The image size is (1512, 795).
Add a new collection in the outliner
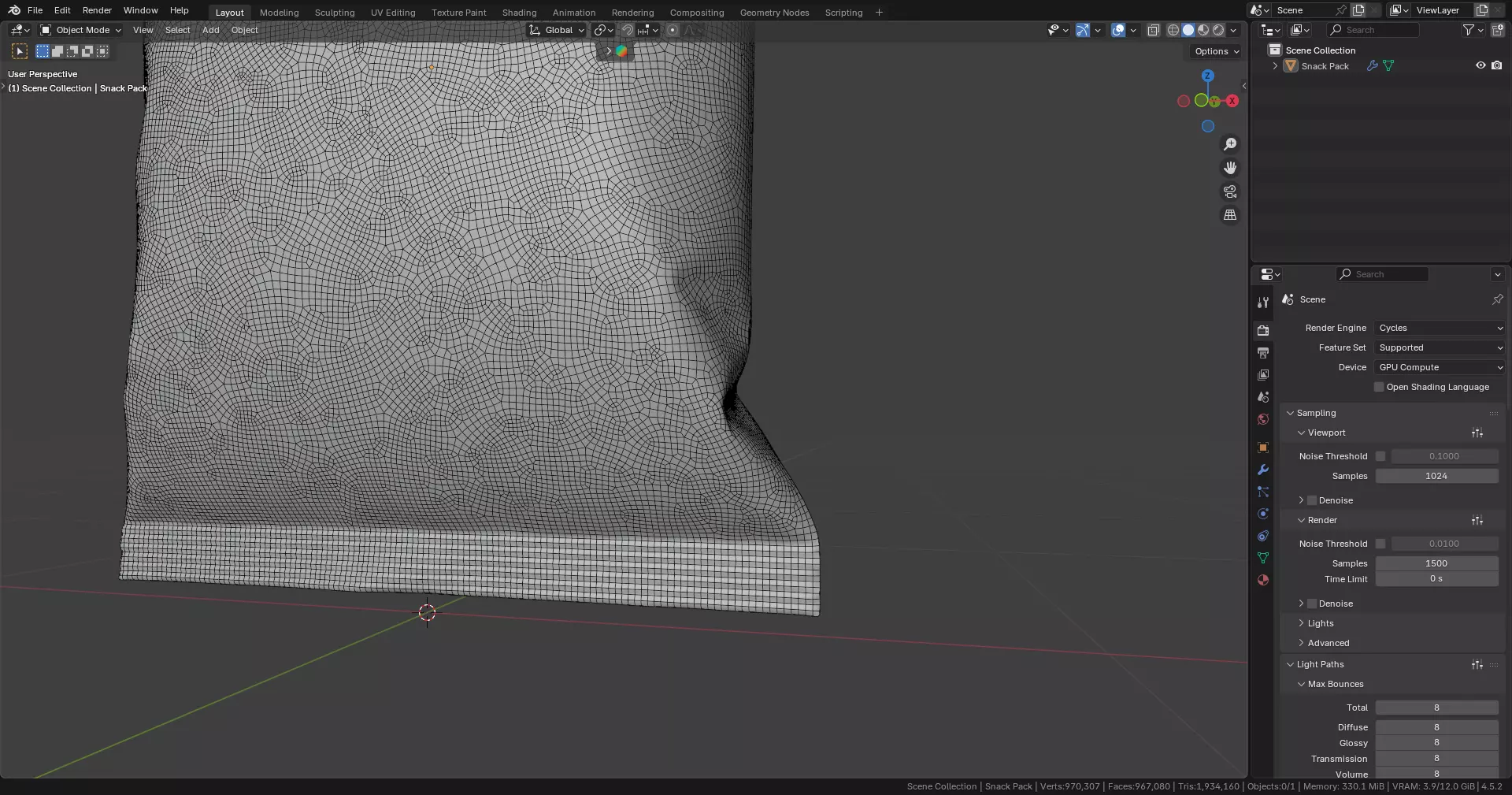1498,30
